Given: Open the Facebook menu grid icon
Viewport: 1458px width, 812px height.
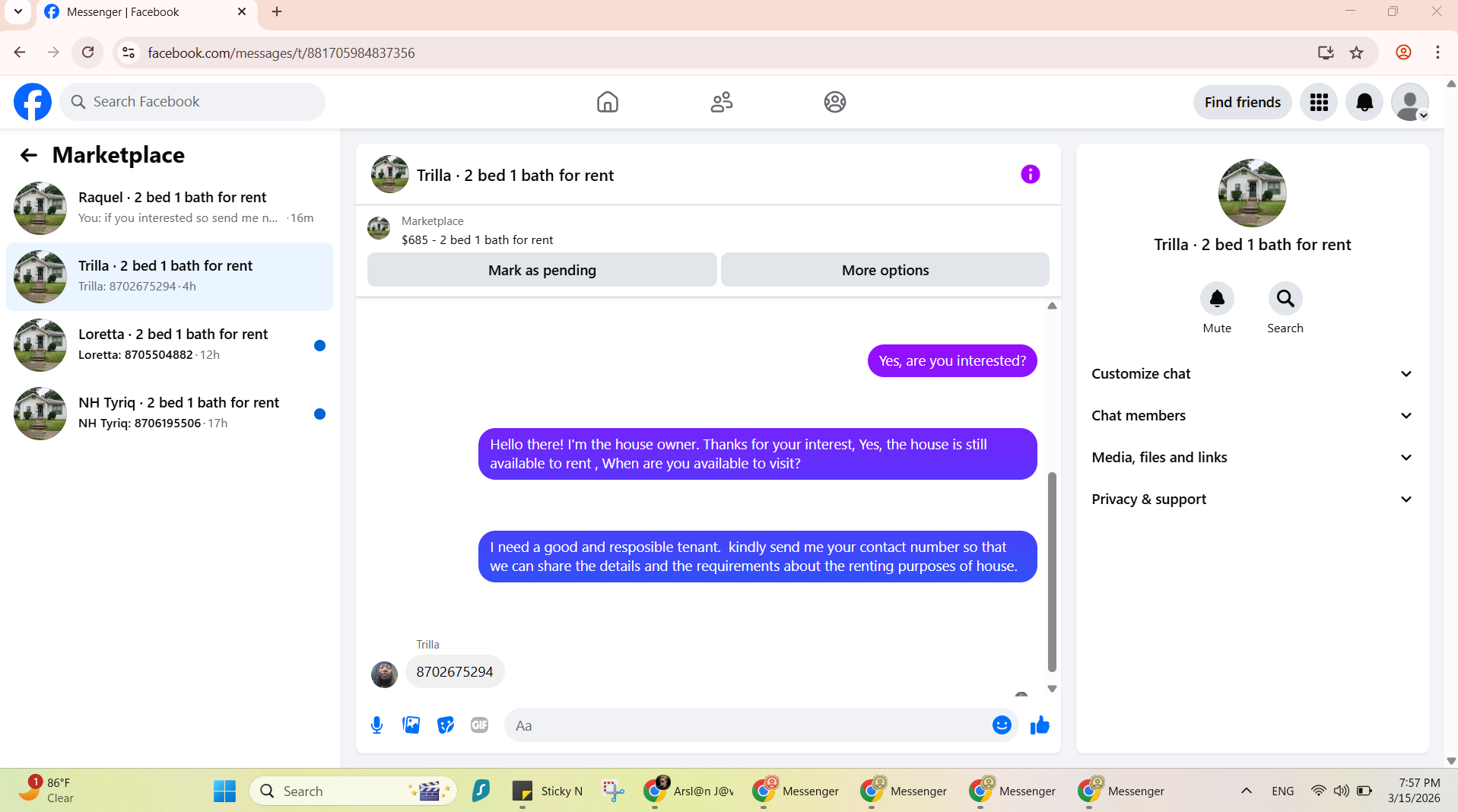Looking at the screenshot, I should click(x=1319, y=102).
